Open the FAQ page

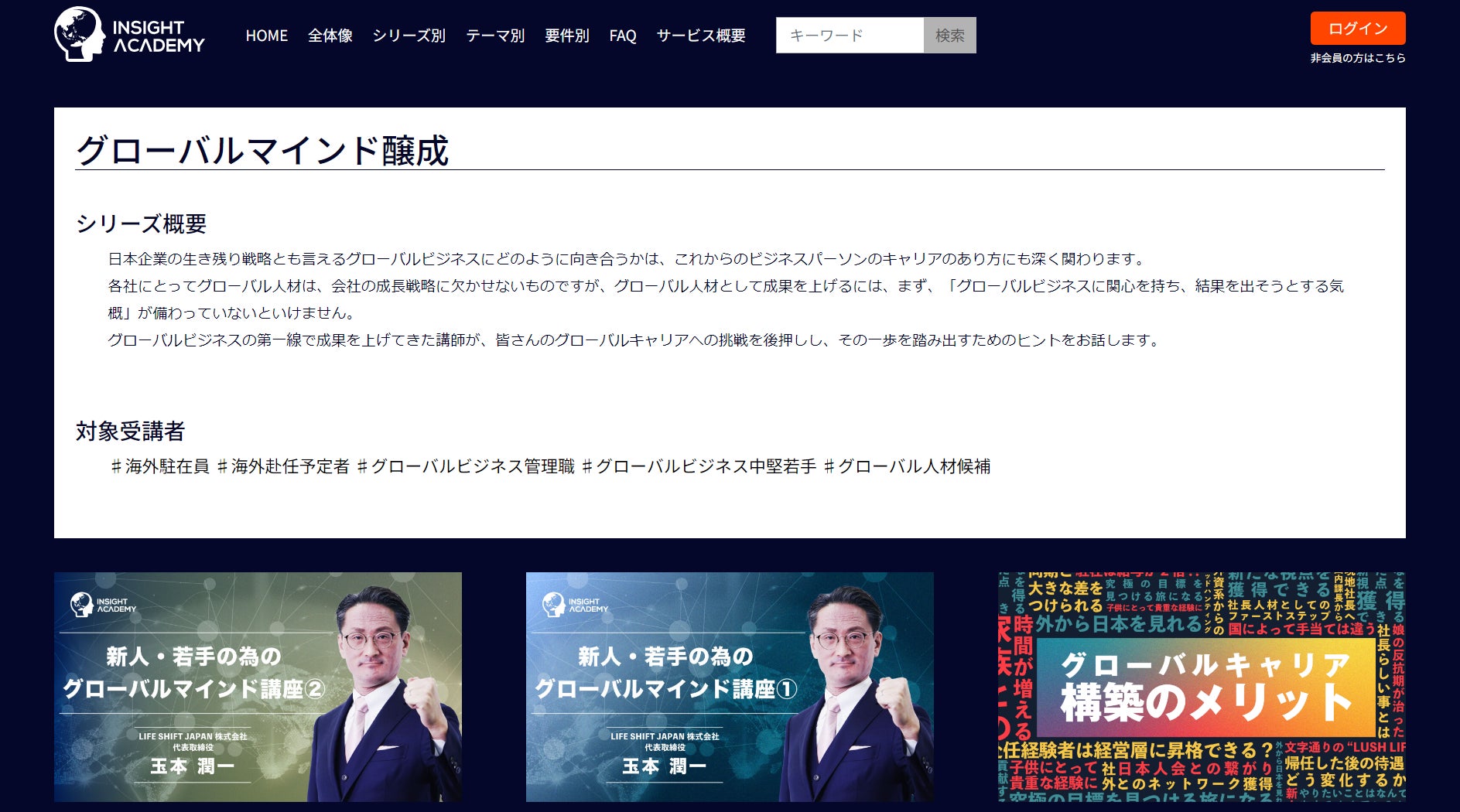point(623,36)
